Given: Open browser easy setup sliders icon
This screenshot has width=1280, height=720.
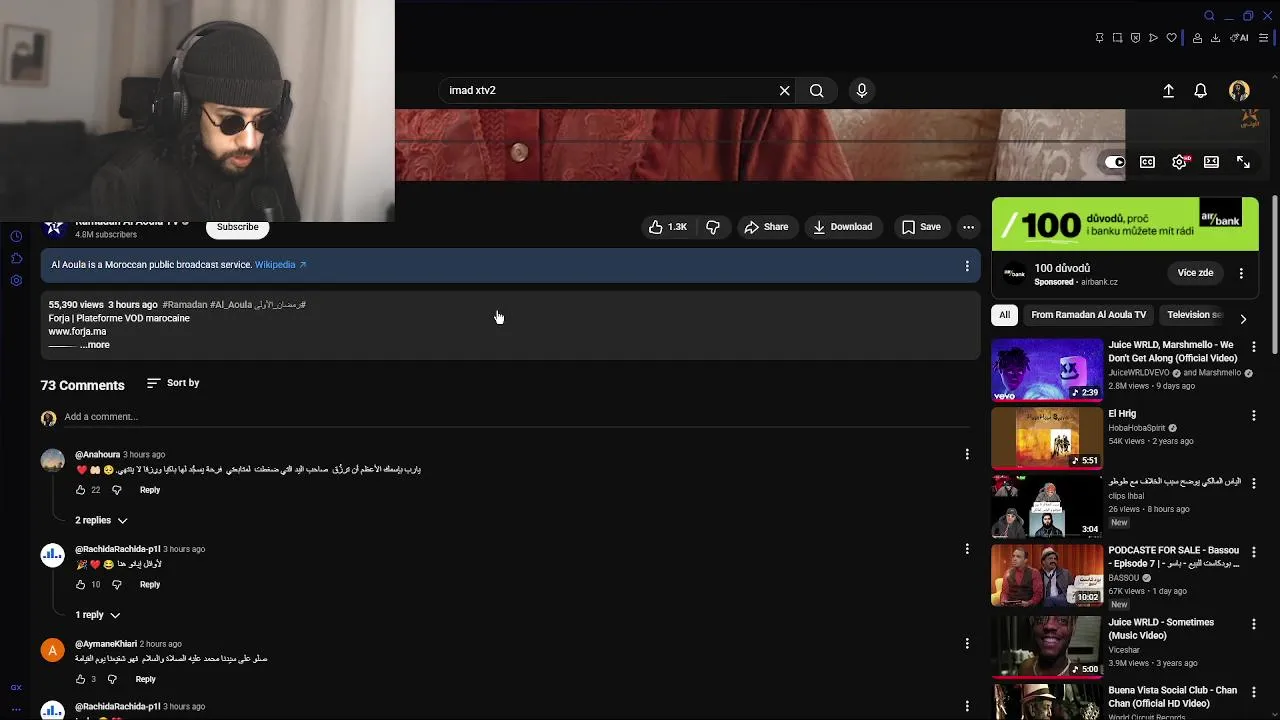Looking at the screenshot, I should [x=1264, y=38].
